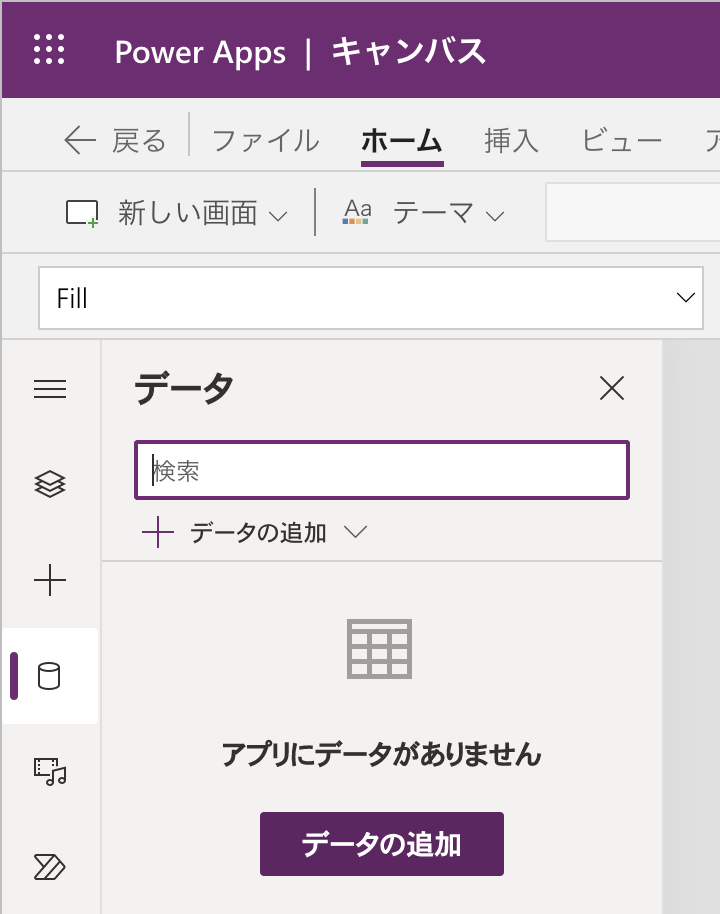Open the Tree view layers icon
Image resolution: width=720 pixels, height=914 pixels.
(50, 484)
